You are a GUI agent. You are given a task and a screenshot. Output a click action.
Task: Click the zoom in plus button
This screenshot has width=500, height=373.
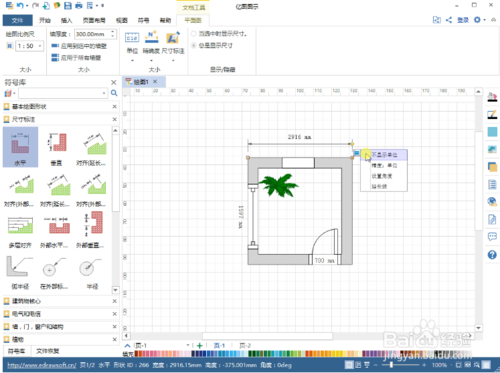point(424,365)
